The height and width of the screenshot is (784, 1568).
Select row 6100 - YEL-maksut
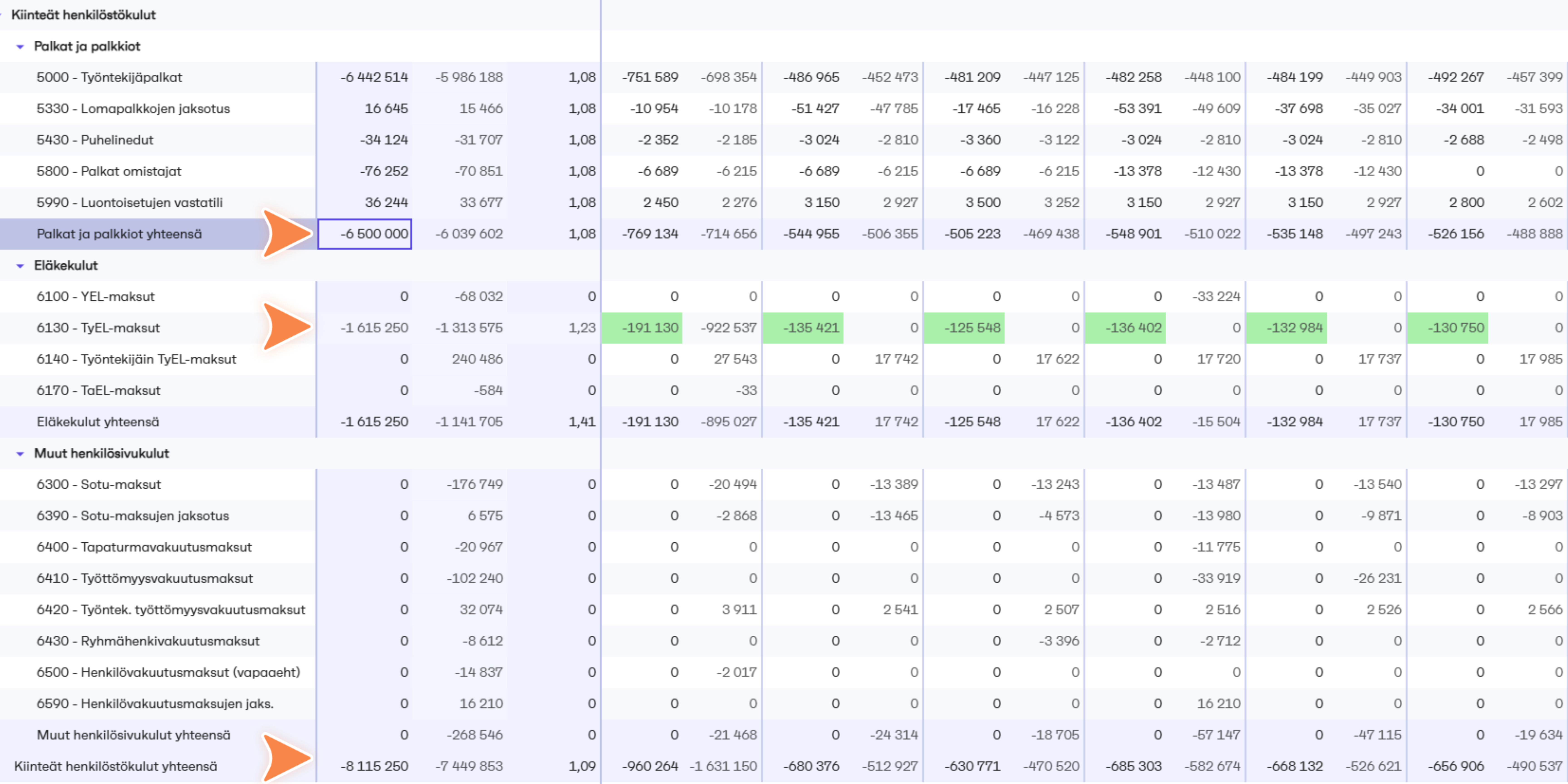(784, 296)
